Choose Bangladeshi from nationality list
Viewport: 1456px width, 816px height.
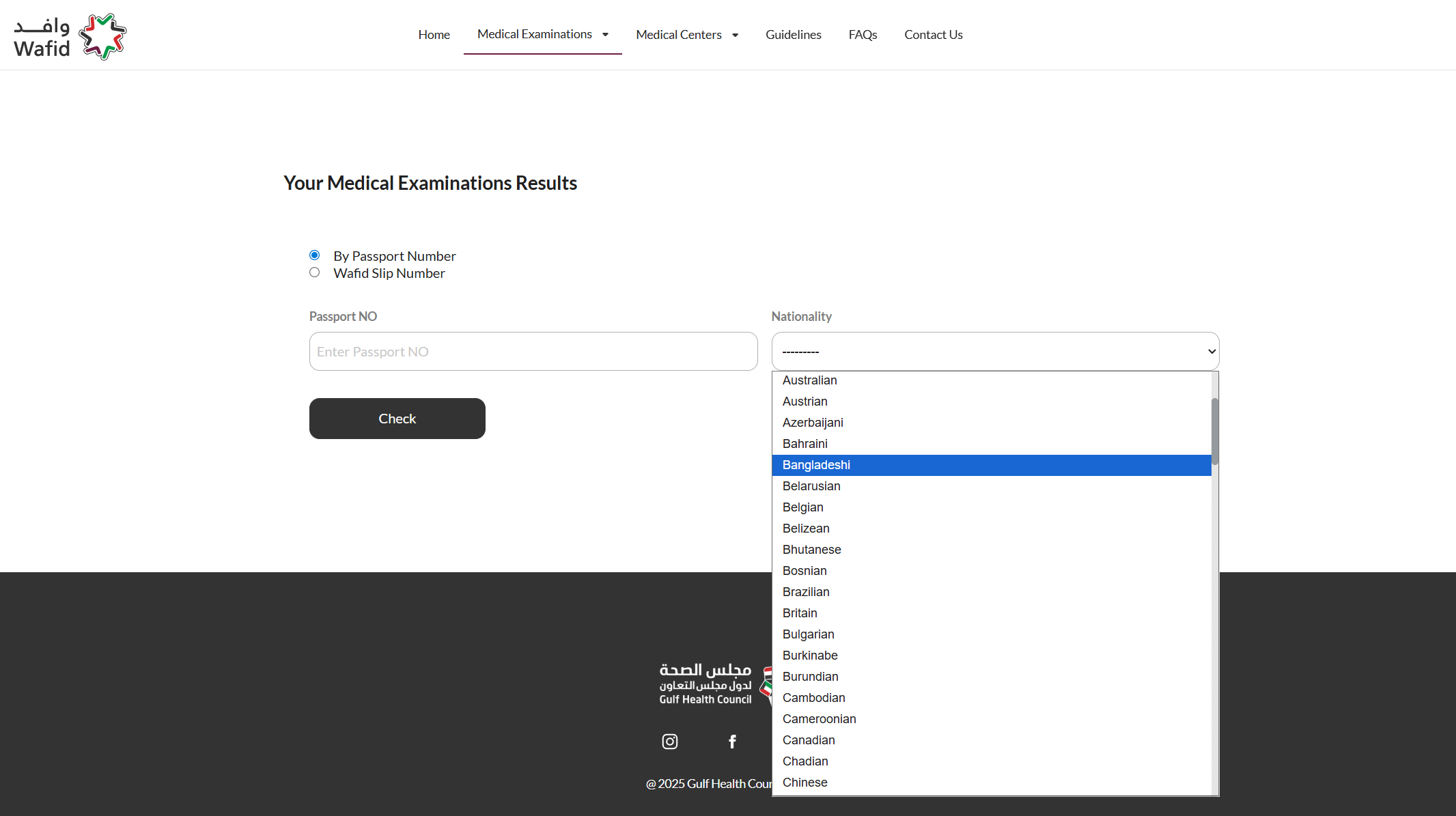pos(816,465)
